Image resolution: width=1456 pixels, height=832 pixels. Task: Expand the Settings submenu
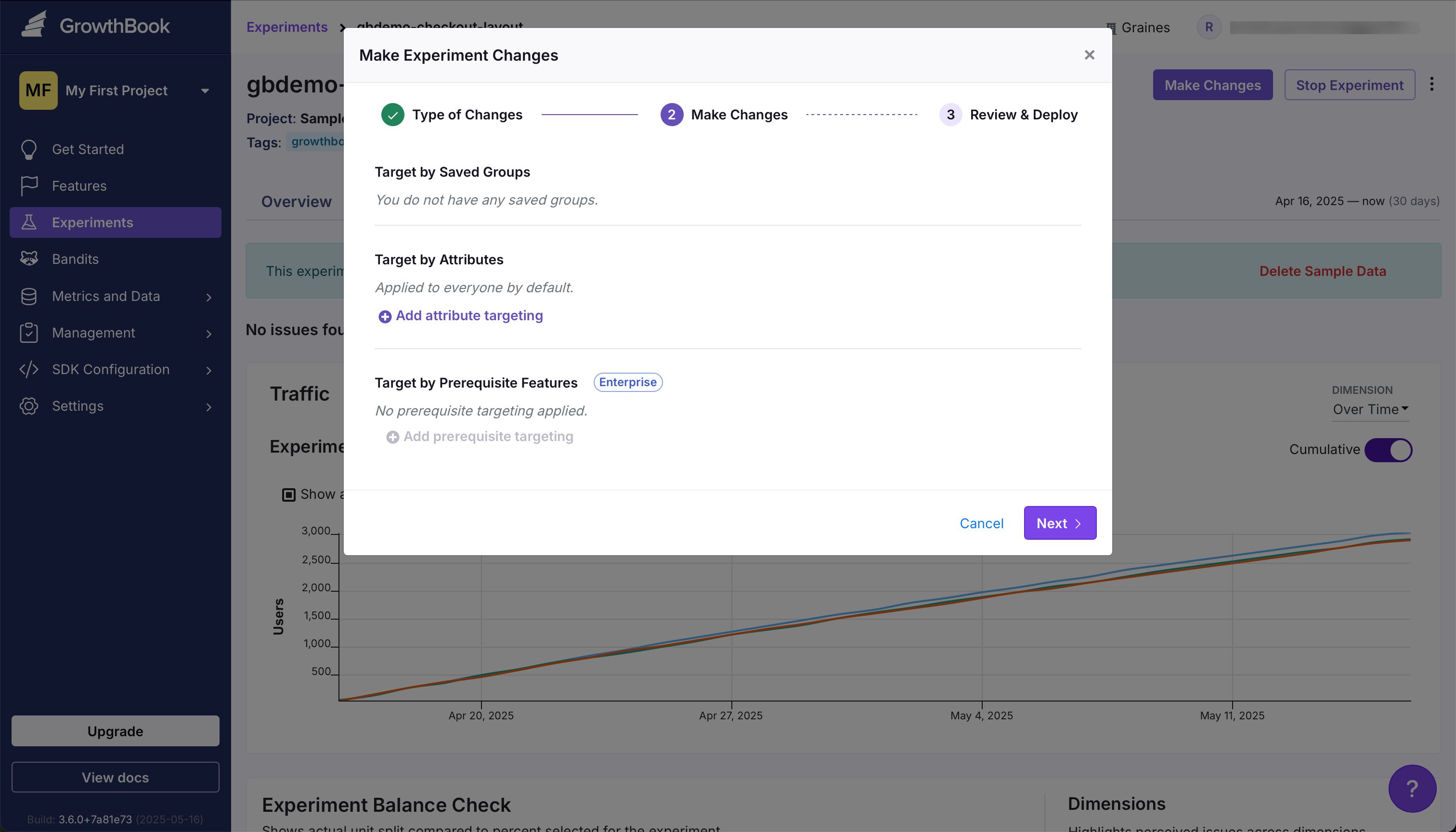(208, 406)
